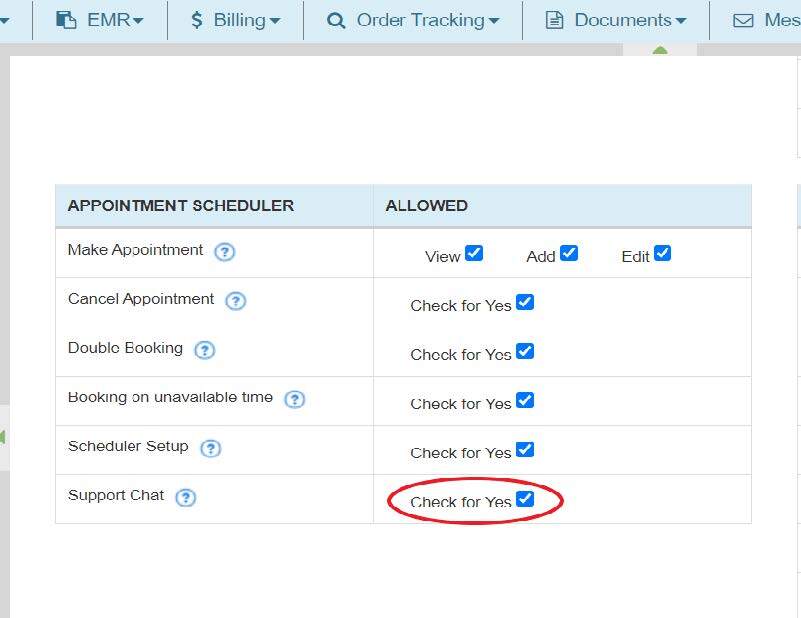Image resolution: width=801 pixels, height=618 pixels.
Task: Uncheck Booking on unavailable time checkbox
Action: click(x=525, y=400)
